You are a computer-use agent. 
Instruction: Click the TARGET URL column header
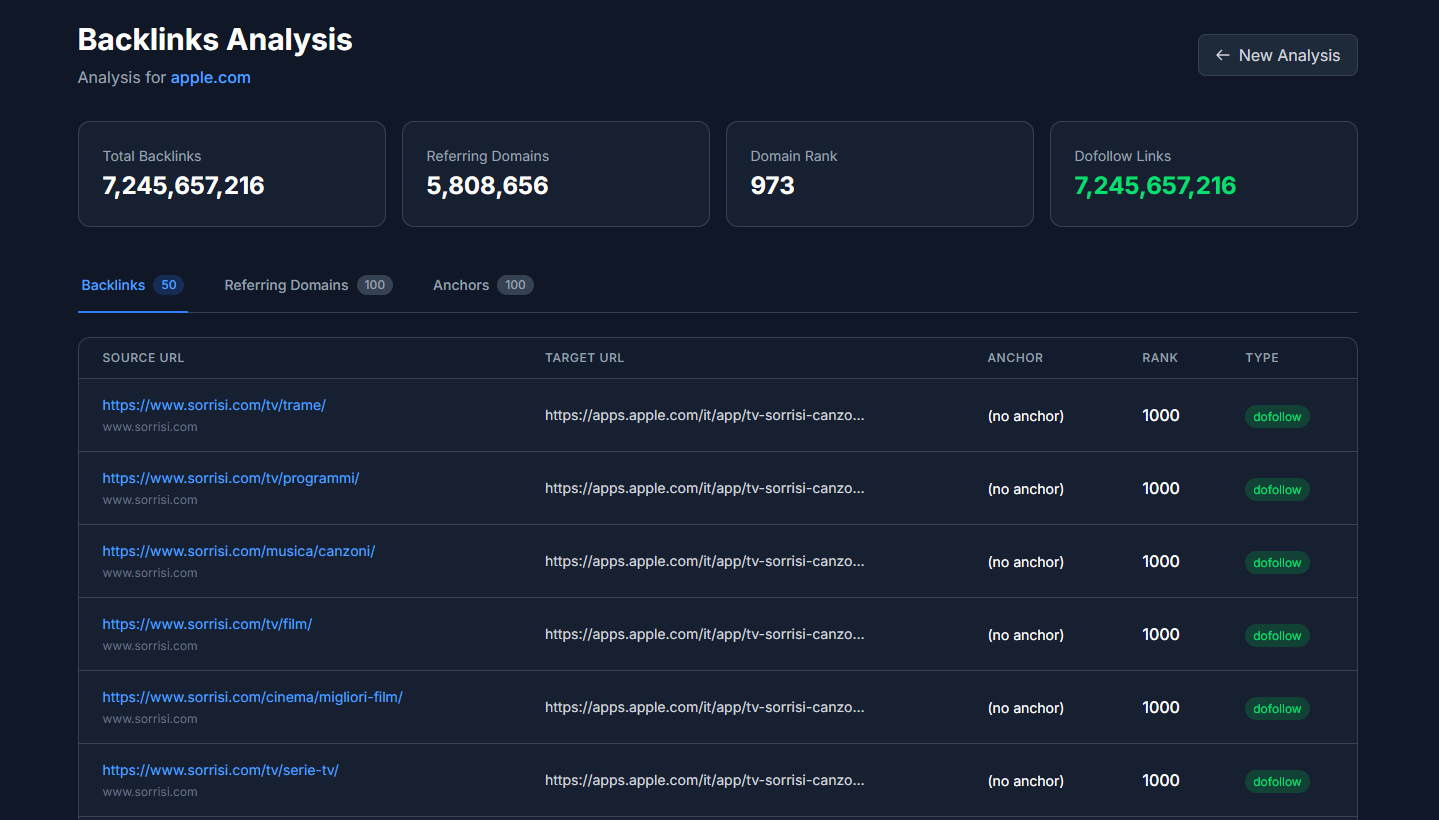[584, 358]
